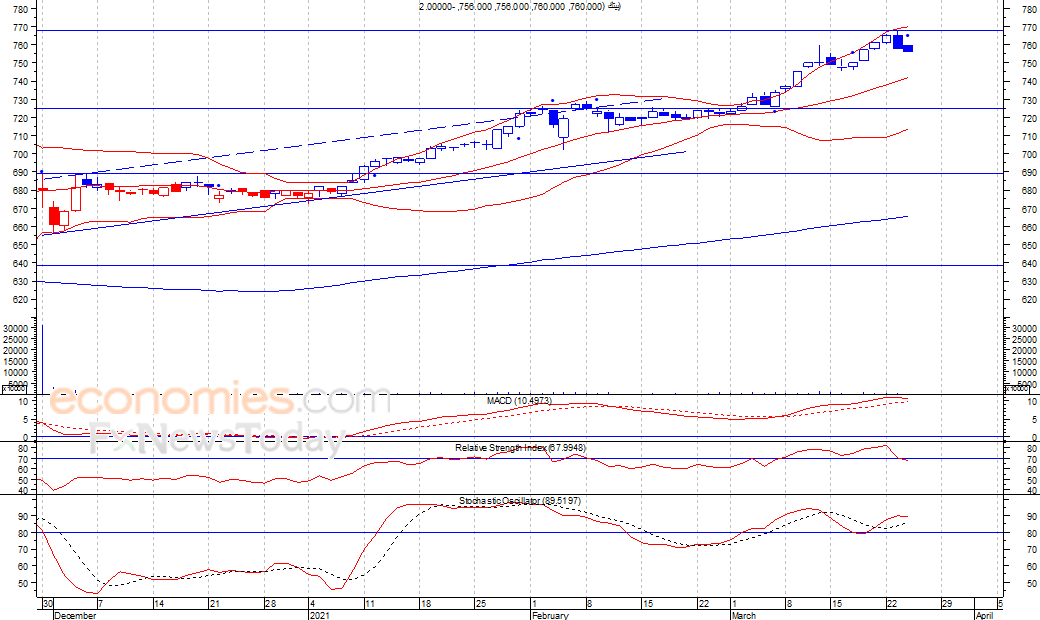Click the 710 value on left price axis
Image resolution: width=1040 pixels, height=620 pixels.
[20, 137]
